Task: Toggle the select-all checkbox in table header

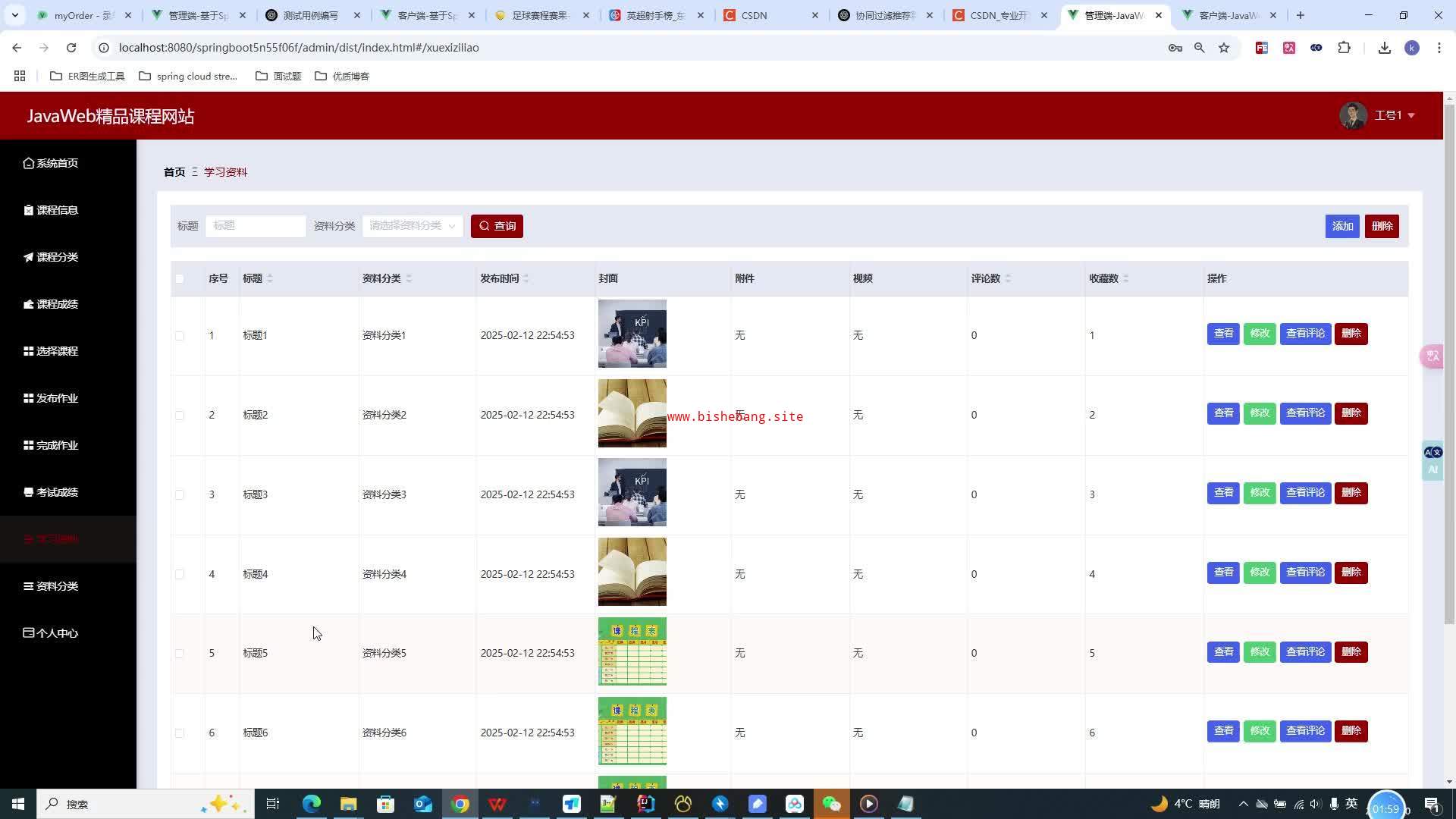Action: click(x=180, y=278)
